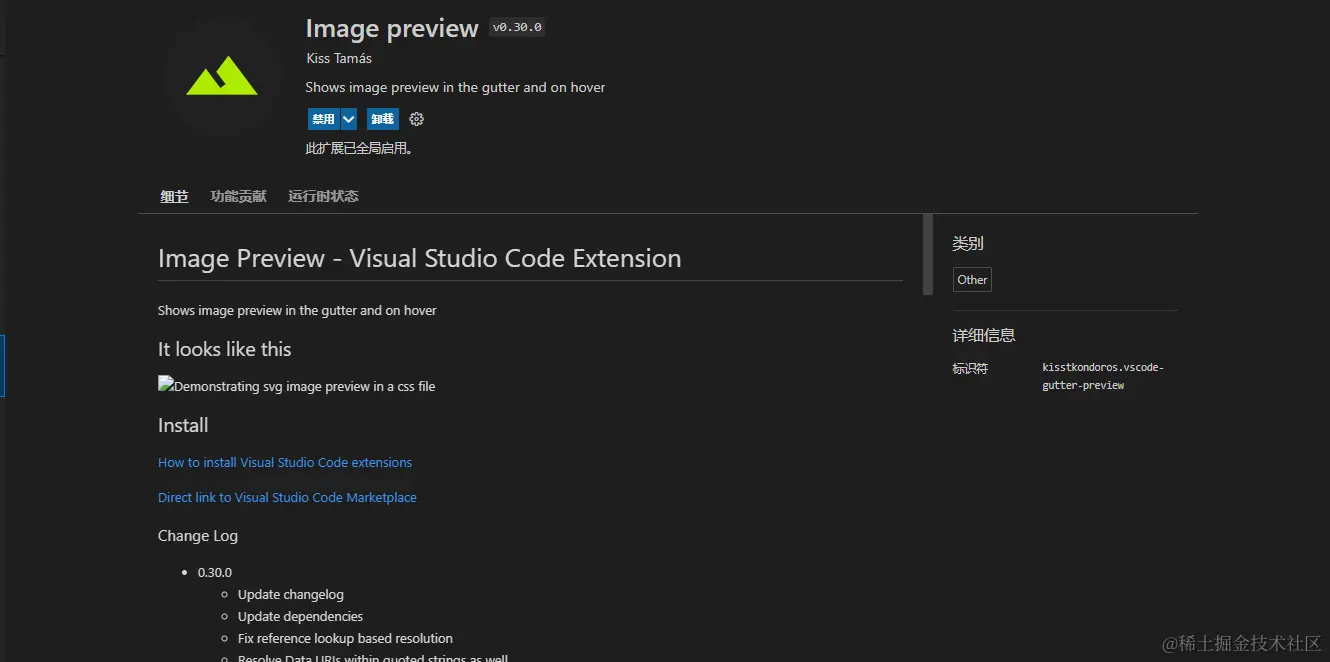
Task: Click the "Image preview" extension title
Action: 392,28
